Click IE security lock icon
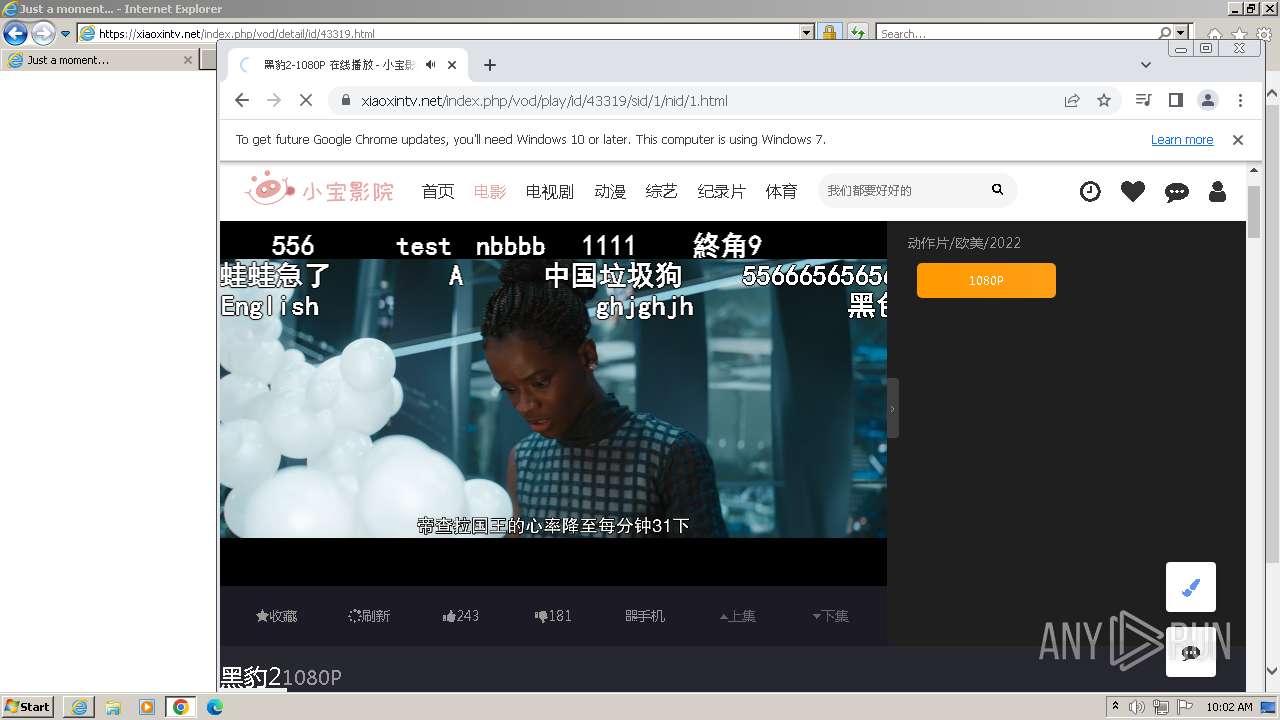The height and width of the screenshot is (720, 1280). click(829, 33)
